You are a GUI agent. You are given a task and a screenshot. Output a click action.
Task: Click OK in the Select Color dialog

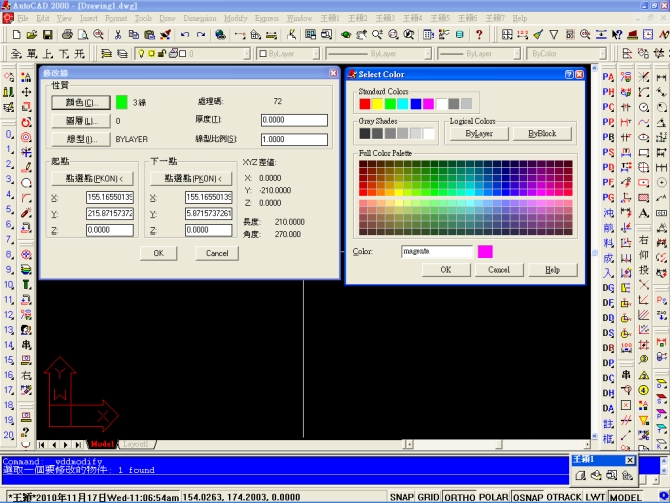tap(446, 270)
